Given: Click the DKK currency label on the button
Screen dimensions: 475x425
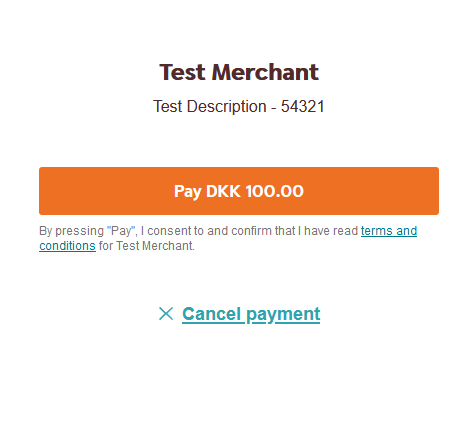Looking at the screenshot, I should click(223, 191).
